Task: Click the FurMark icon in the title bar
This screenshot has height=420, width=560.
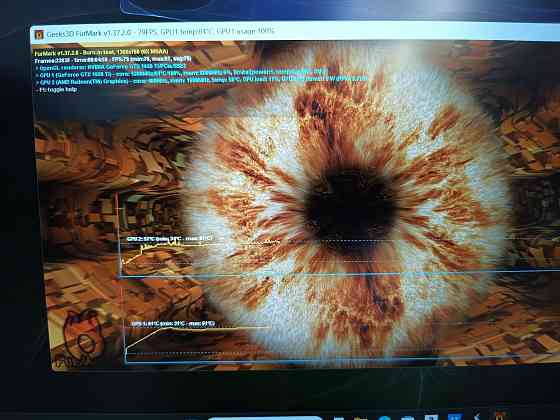Action: [x=39, y=35]
